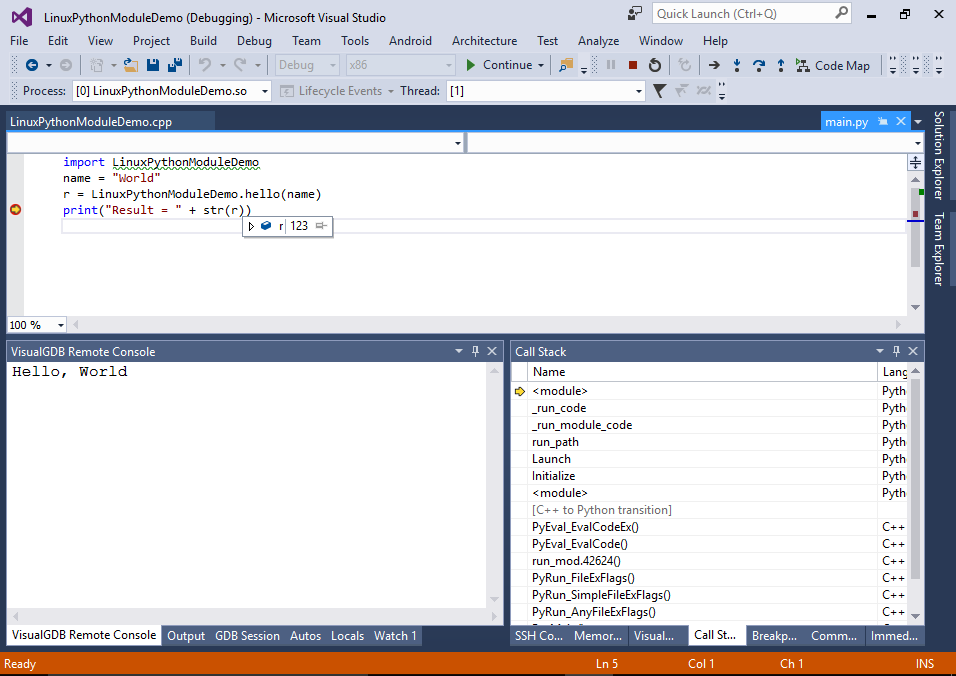The image size is (956, 676).
Task: Click the Continue debugging button
Action: coord(499,65)
